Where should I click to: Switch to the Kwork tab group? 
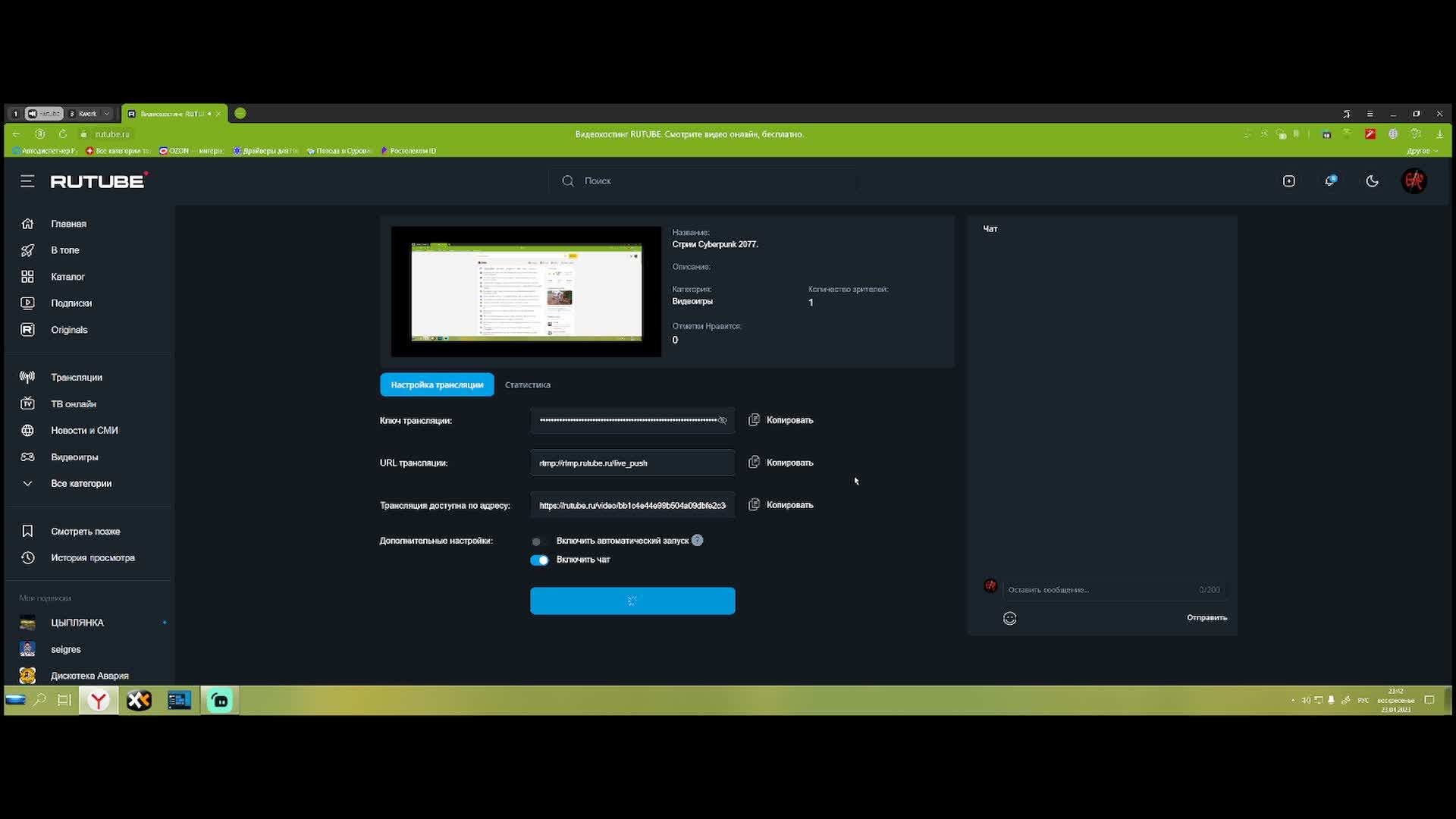click(85, 114)
